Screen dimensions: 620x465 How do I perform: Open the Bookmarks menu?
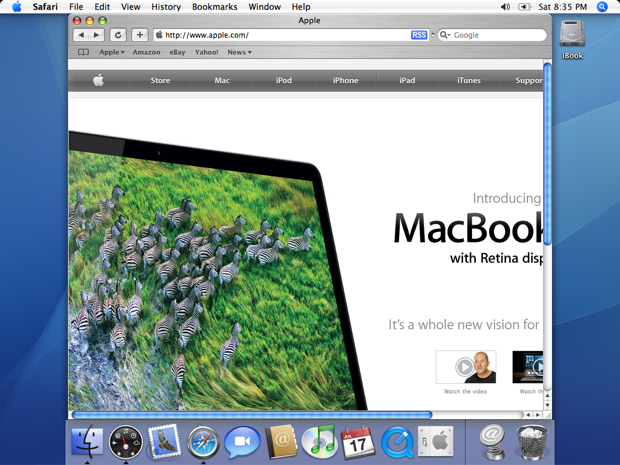click(215, 7)
